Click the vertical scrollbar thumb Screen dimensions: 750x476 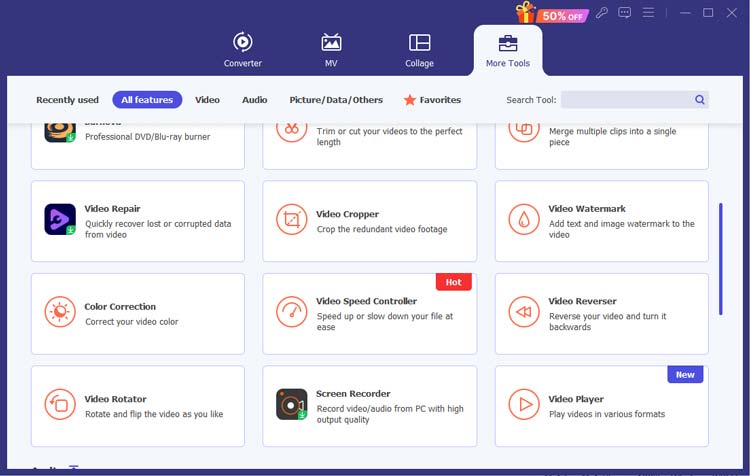[721, 260]
